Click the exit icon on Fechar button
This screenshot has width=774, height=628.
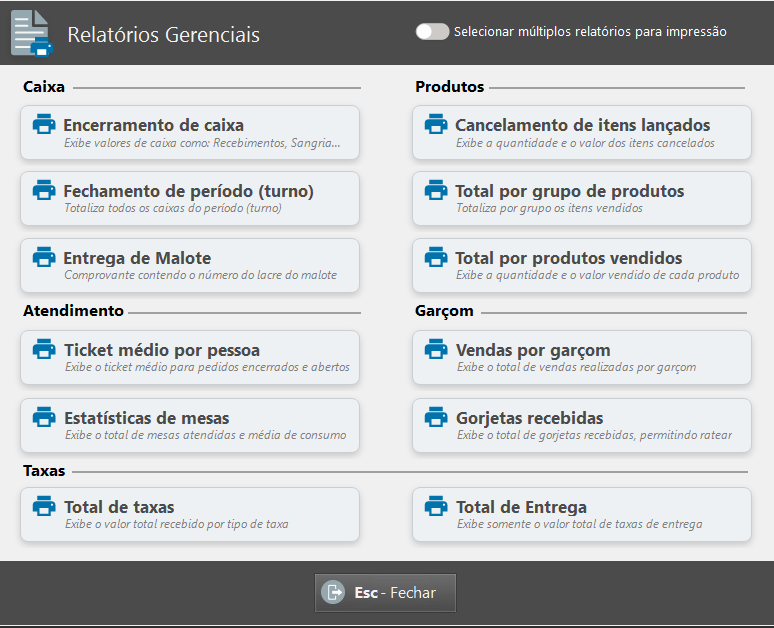point(333,593)
